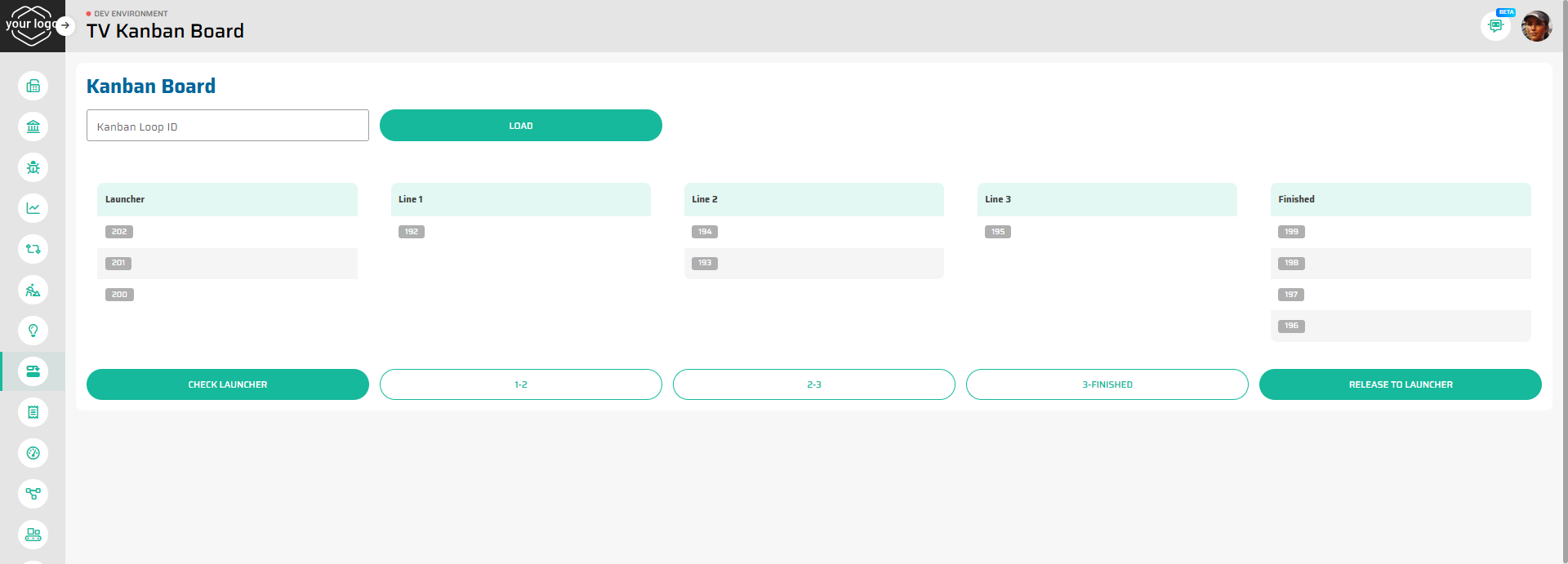Click the flow diagram sidebar icon
The height and width of the screenshot is (564, 1568).
(33, 494)
